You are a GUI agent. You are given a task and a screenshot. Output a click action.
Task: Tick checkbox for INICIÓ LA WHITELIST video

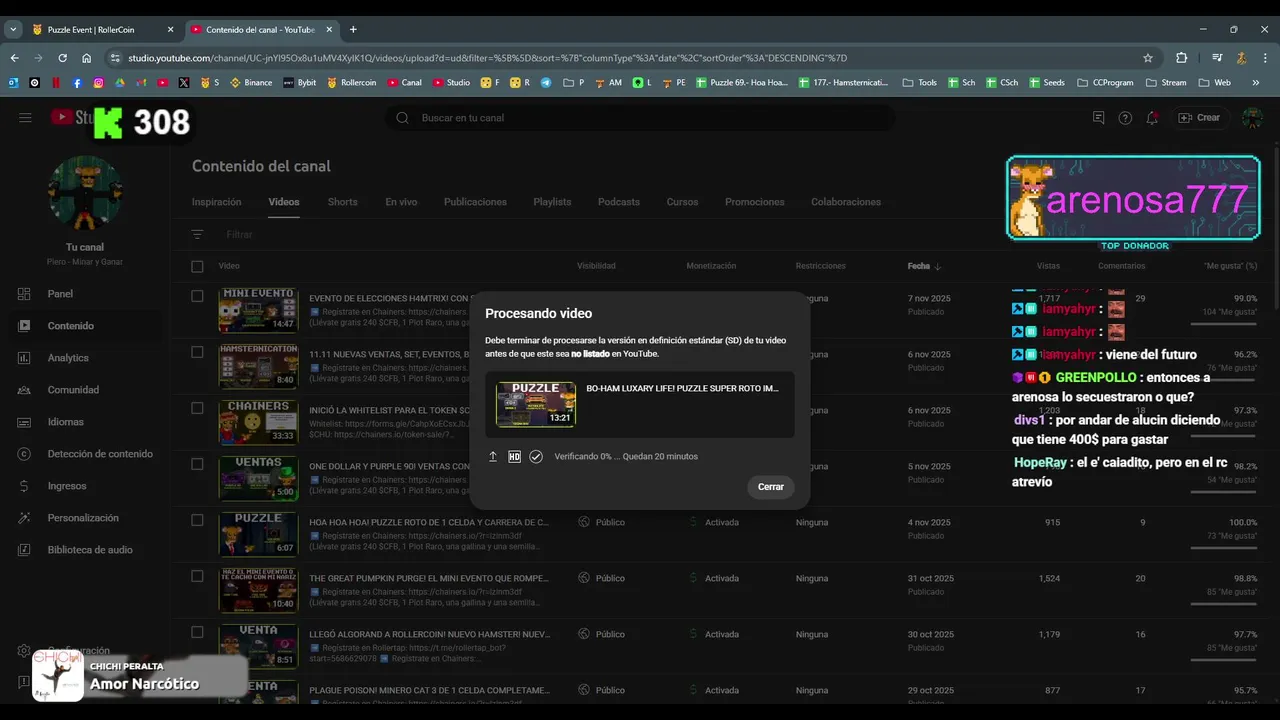[197, 408]
